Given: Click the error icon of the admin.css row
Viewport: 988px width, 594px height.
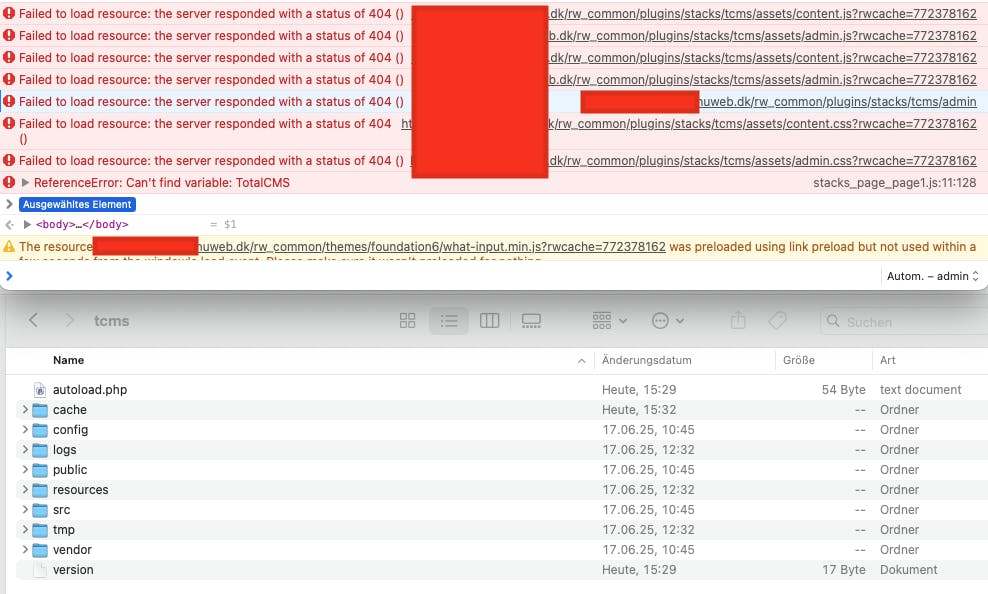Looking at the screenshot, I should tap(9, 161).
